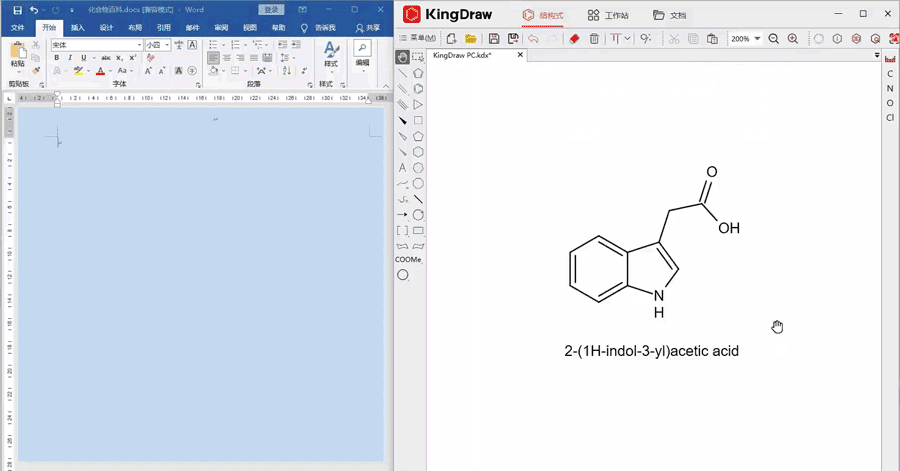900x471 pixels.
Task: Select the COOMe group template tool
Action: (x=408, y=259)
